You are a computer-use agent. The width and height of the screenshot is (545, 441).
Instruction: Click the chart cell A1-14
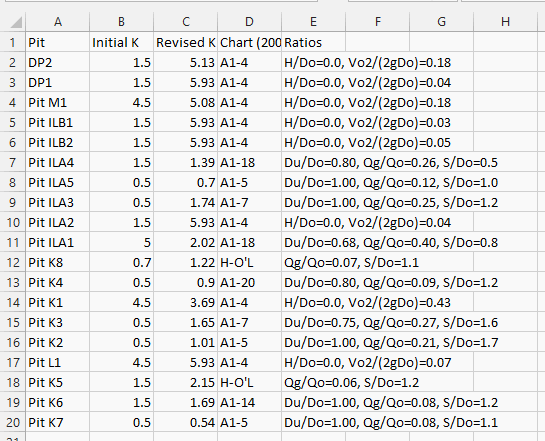coord(250,402)
